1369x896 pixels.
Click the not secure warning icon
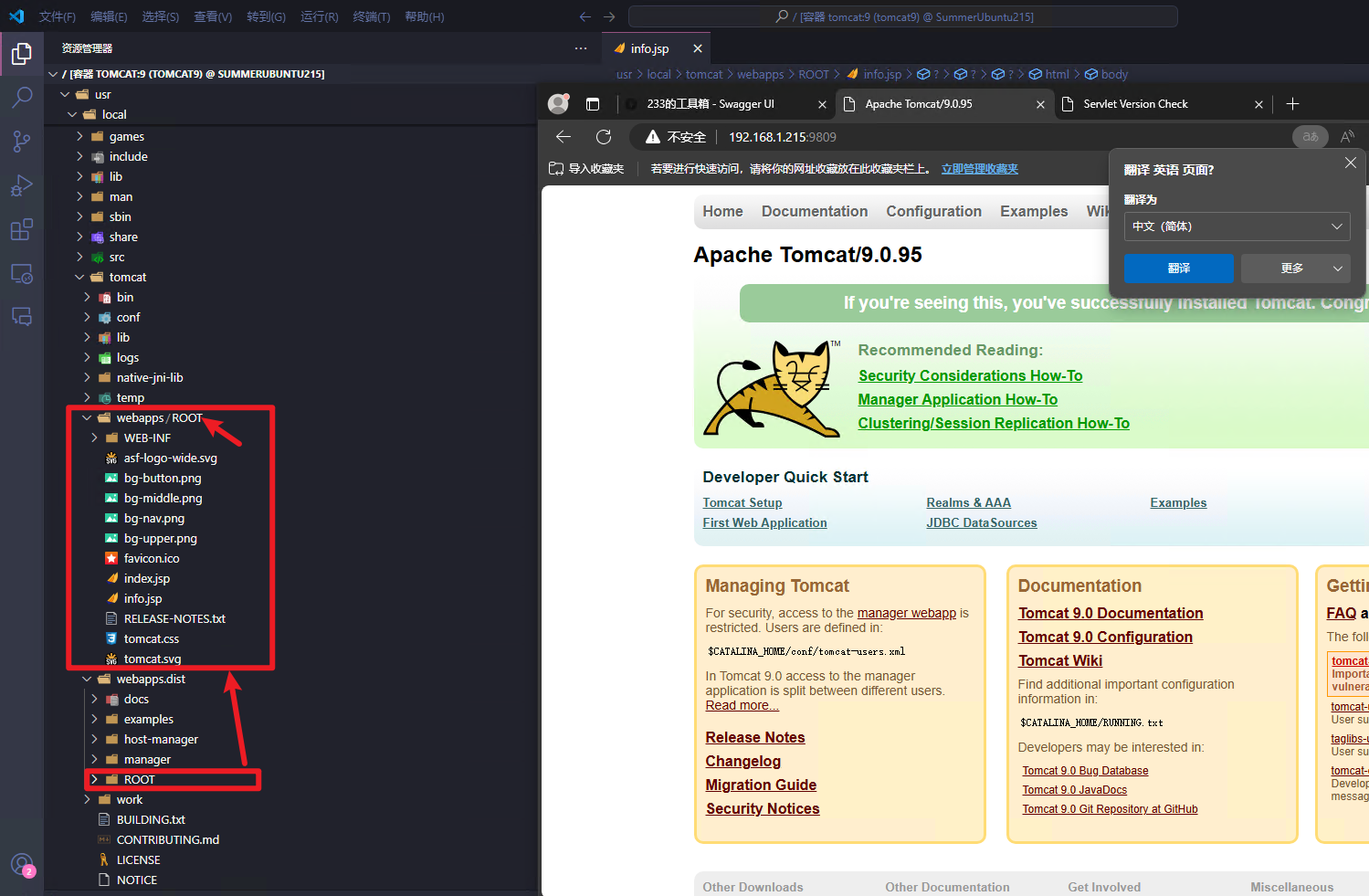point(653,137)
